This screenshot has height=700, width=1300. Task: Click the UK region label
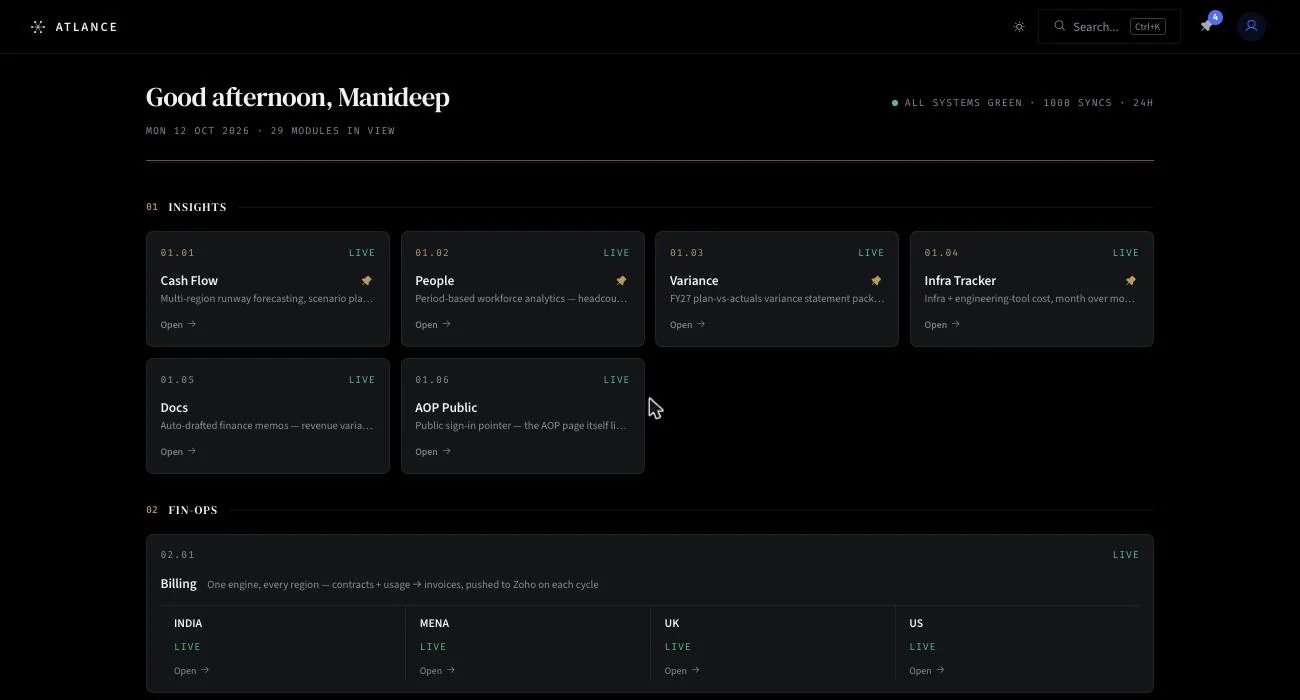pyautogui.click(x=672, y=623)
